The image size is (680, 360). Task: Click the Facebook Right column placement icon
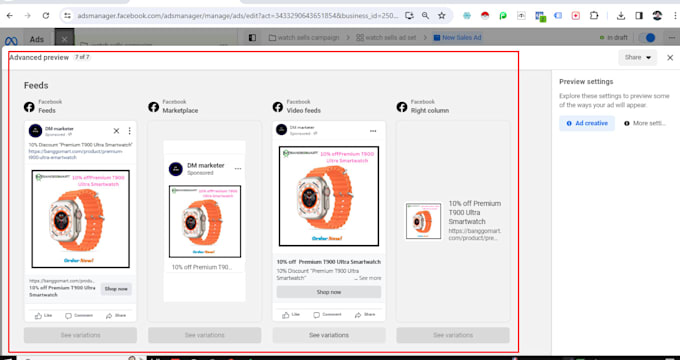coord(402,107)
